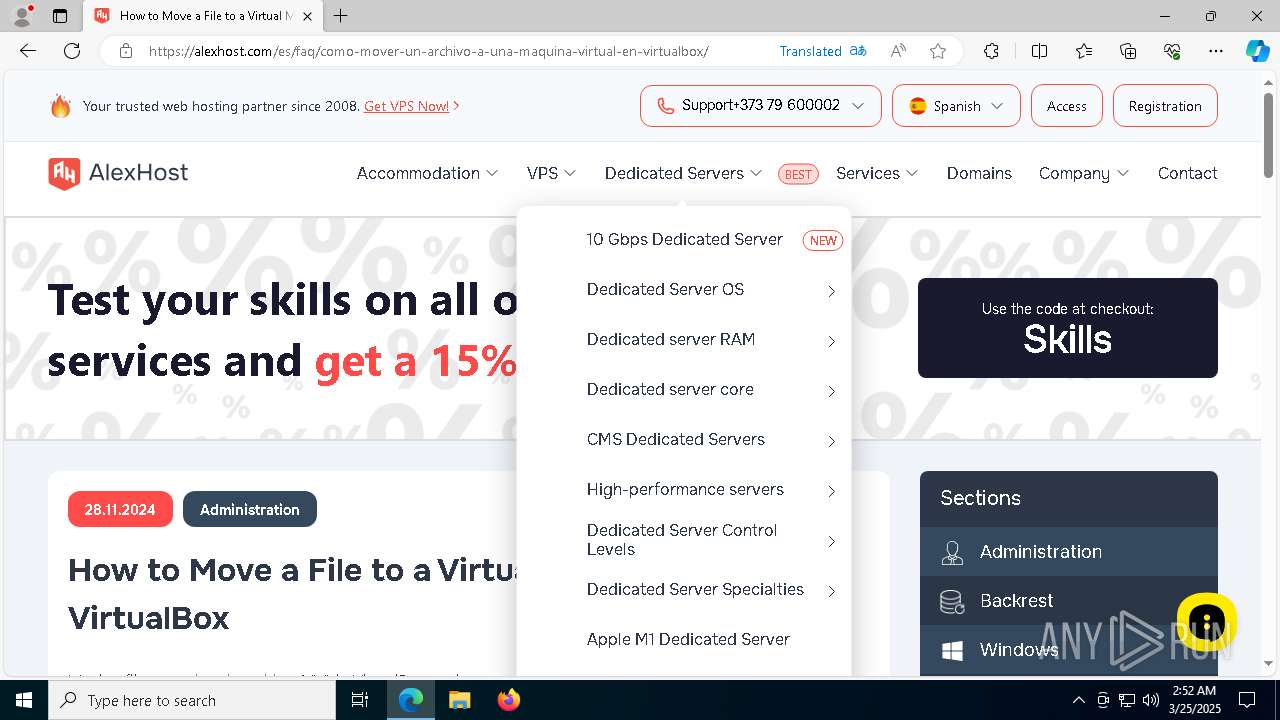Image resolution: width=1280 pixels, height=720 pixels.
Task: Click the taskbar search box
Action: tap(192, 700)
